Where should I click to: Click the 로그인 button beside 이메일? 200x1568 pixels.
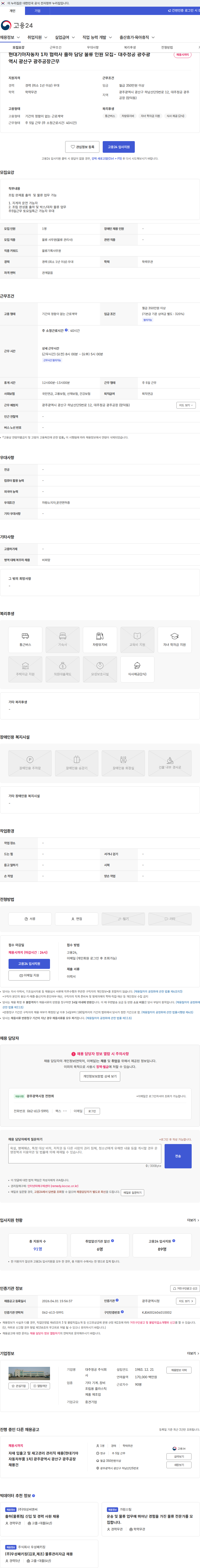[92, 1111]
